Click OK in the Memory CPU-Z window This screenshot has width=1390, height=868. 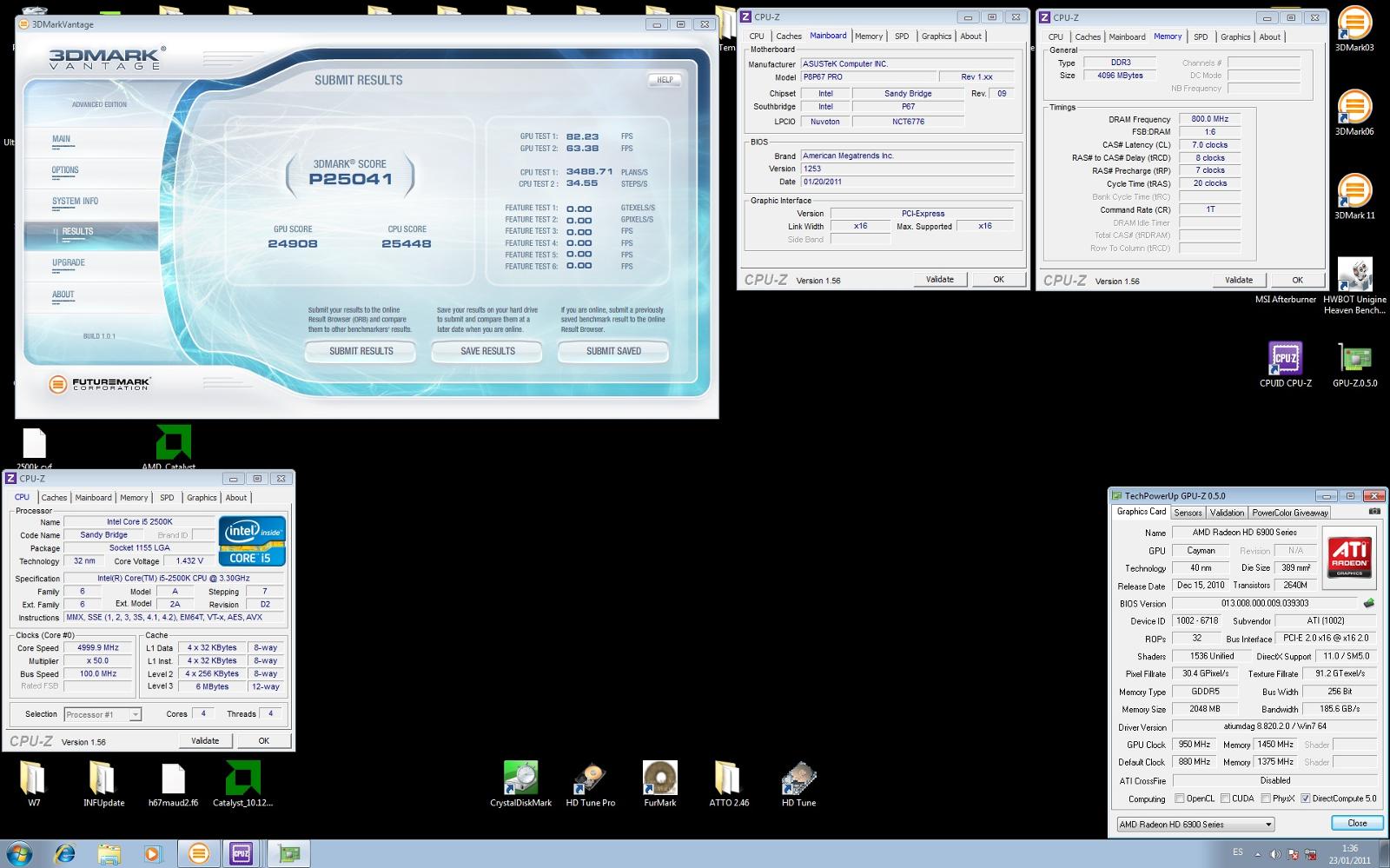[1297, 281]
